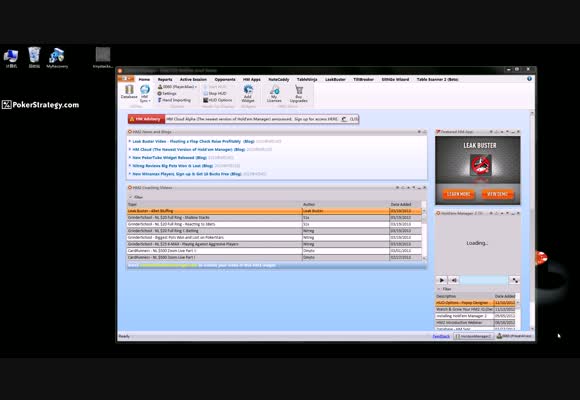This screenshot has width=580, height=400.
Task: Open the HM Cloud blog link
Action: point(189,149)
